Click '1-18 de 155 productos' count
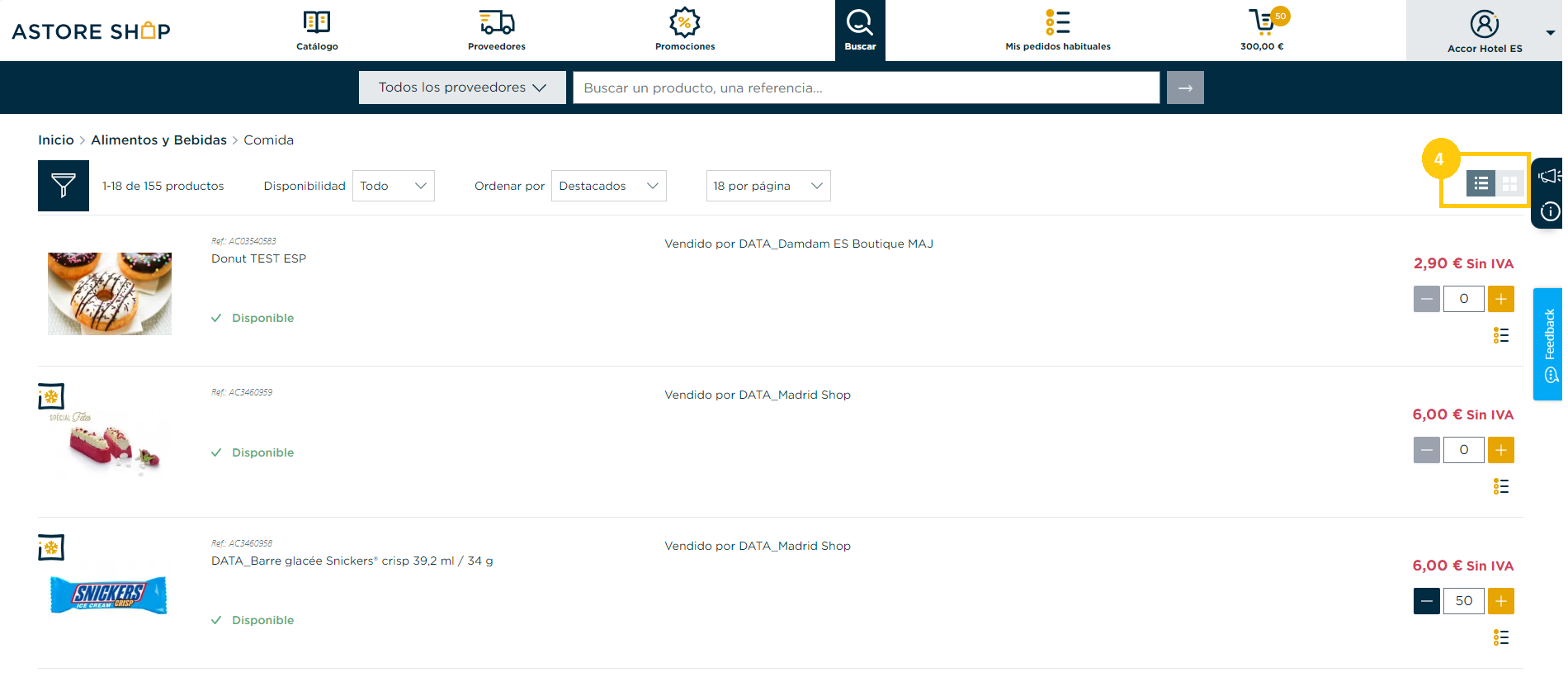Screen dimensions: 1568x677 tap(163, 187)
